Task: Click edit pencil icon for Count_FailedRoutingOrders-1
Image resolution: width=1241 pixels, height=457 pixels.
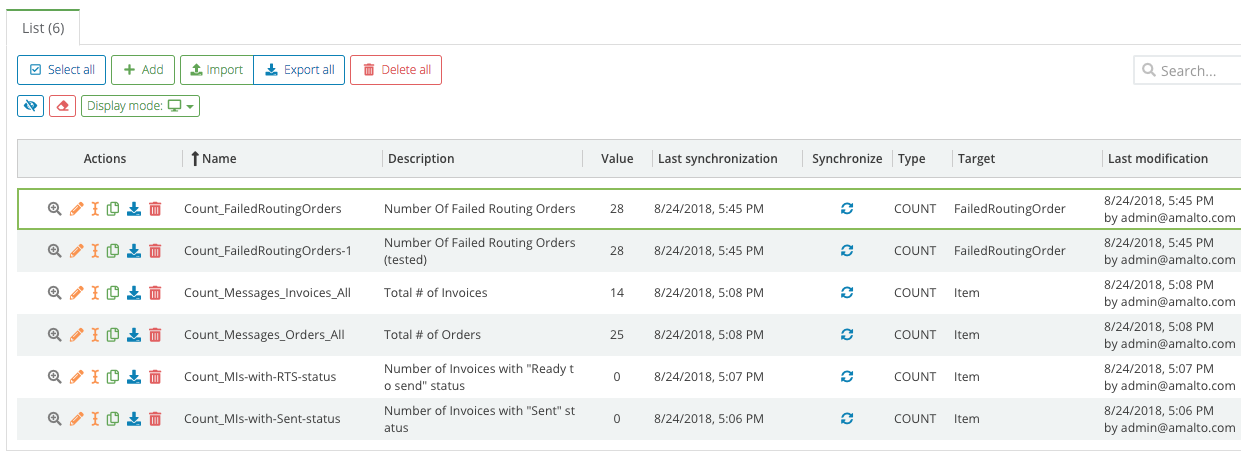Action: [77, 251]
